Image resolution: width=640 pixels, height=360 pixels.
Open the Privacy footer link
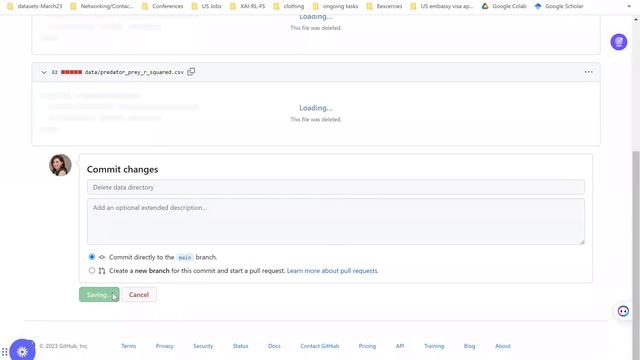[x=164, y=346]
